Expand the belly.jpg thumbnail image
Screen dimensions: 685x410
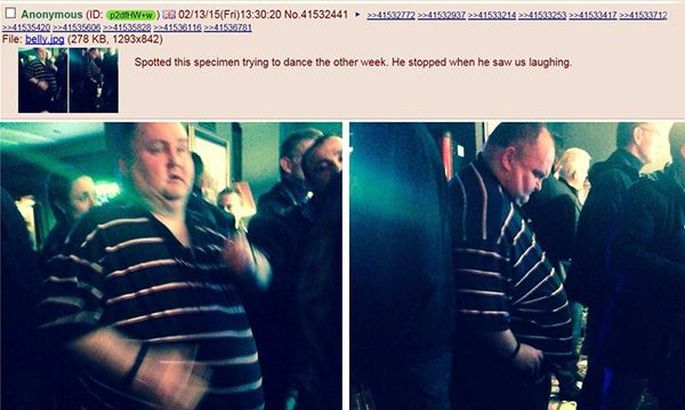click(x=68, y=80)
